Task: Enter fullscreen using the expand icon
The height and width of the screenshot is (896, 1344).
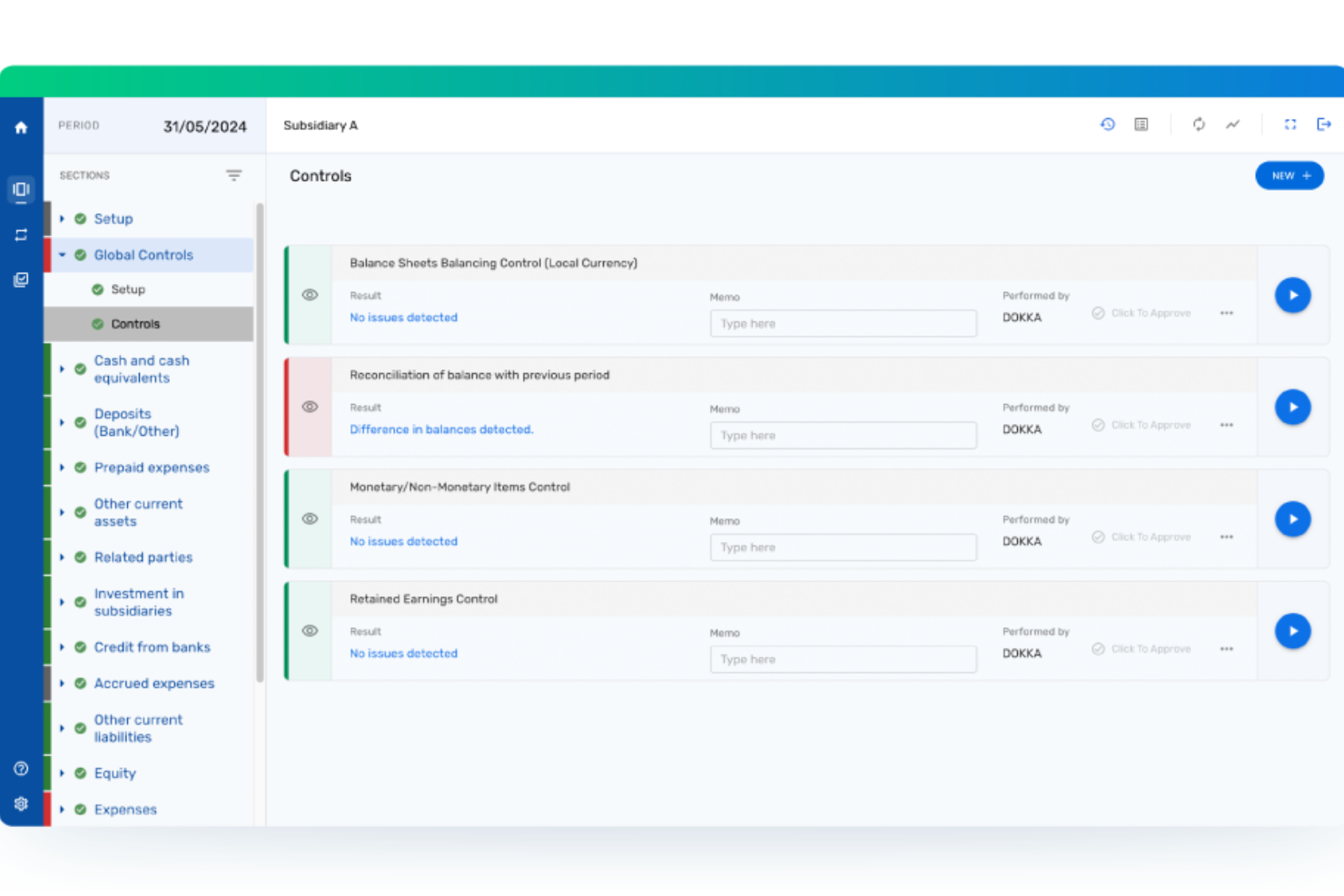Action: 1290,123
